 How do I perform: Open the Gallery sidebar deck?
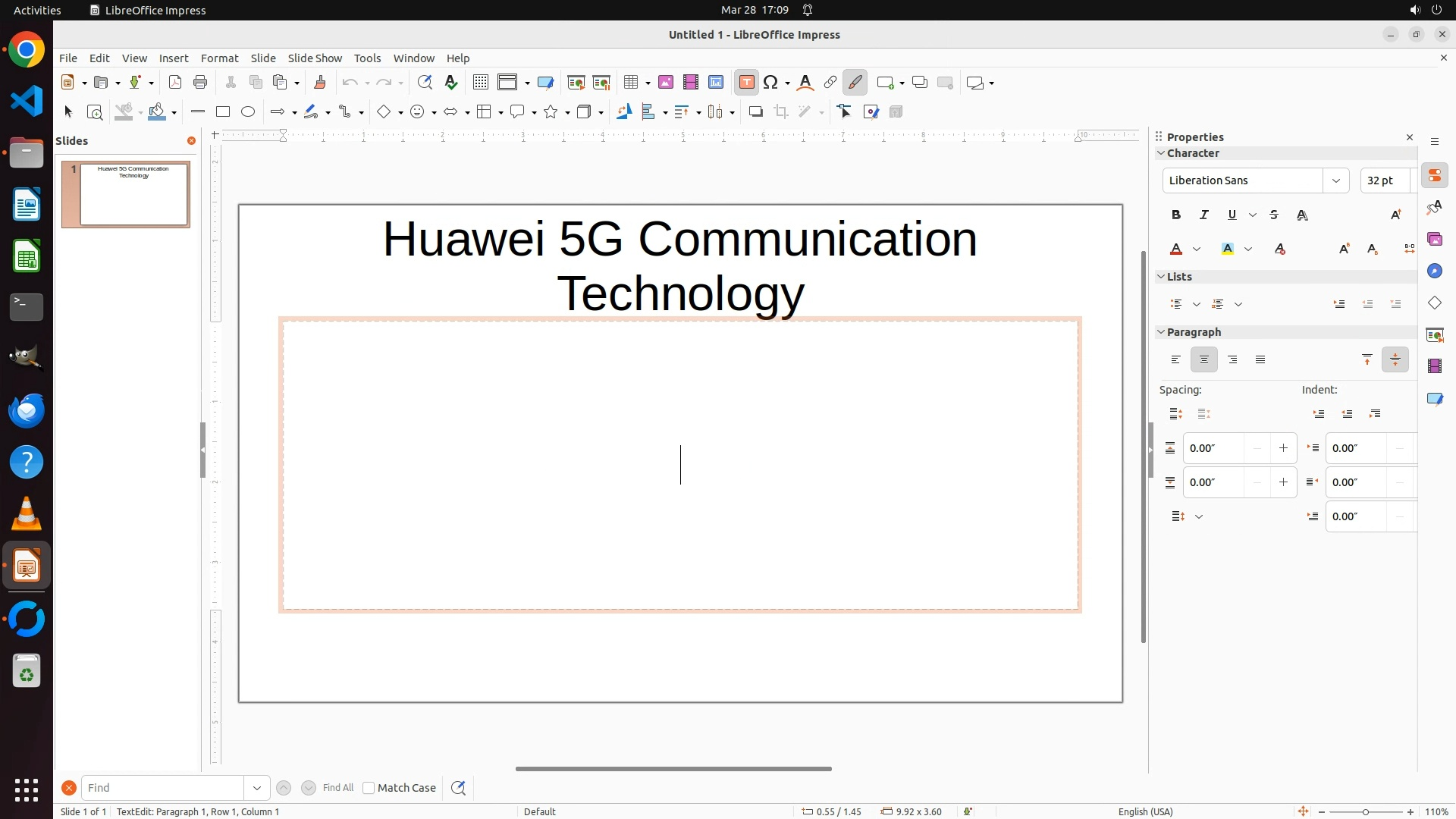coord(1434,240)
